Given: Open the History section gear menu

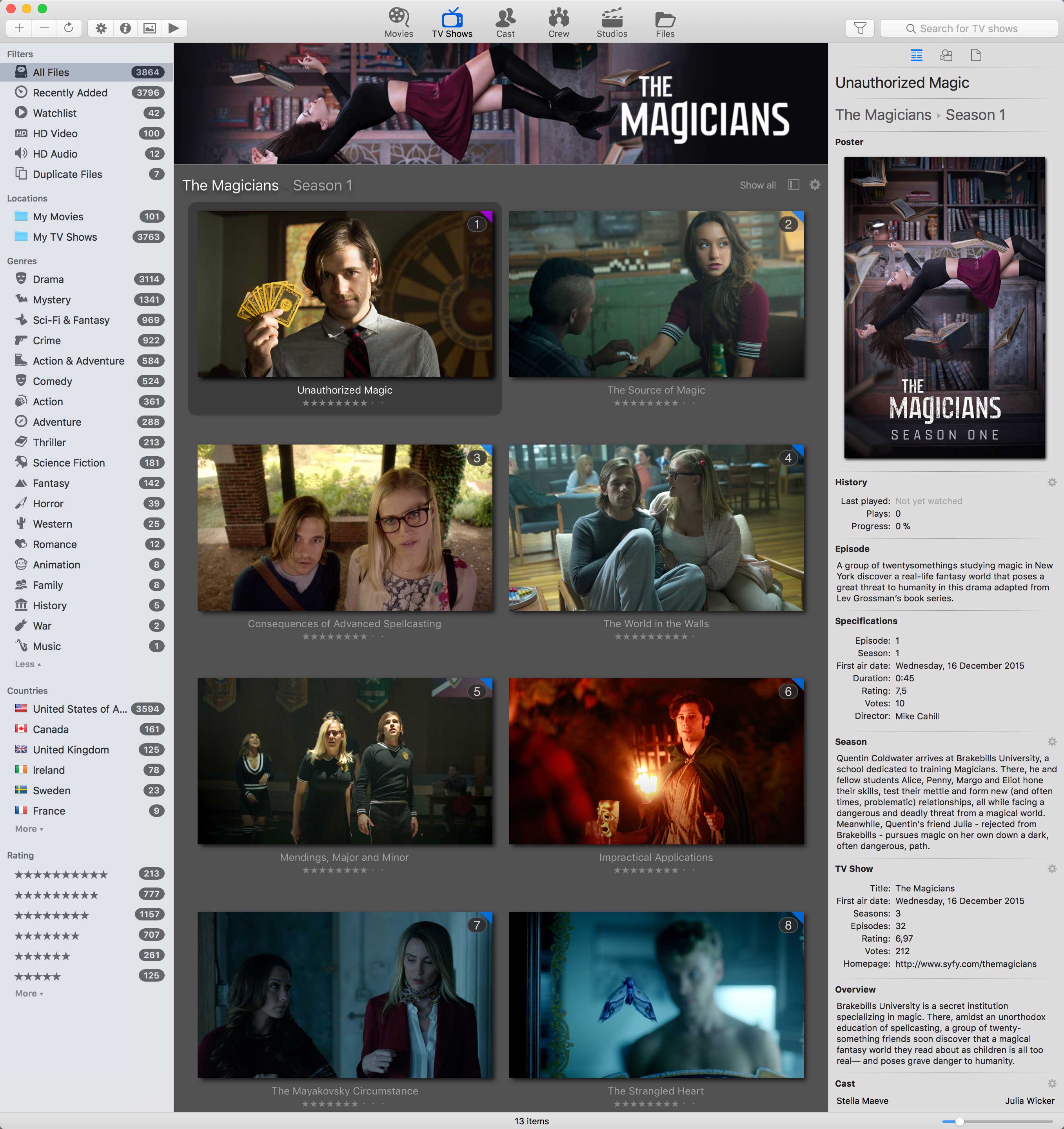Looking at the screenshot, I should point(1051,482).
